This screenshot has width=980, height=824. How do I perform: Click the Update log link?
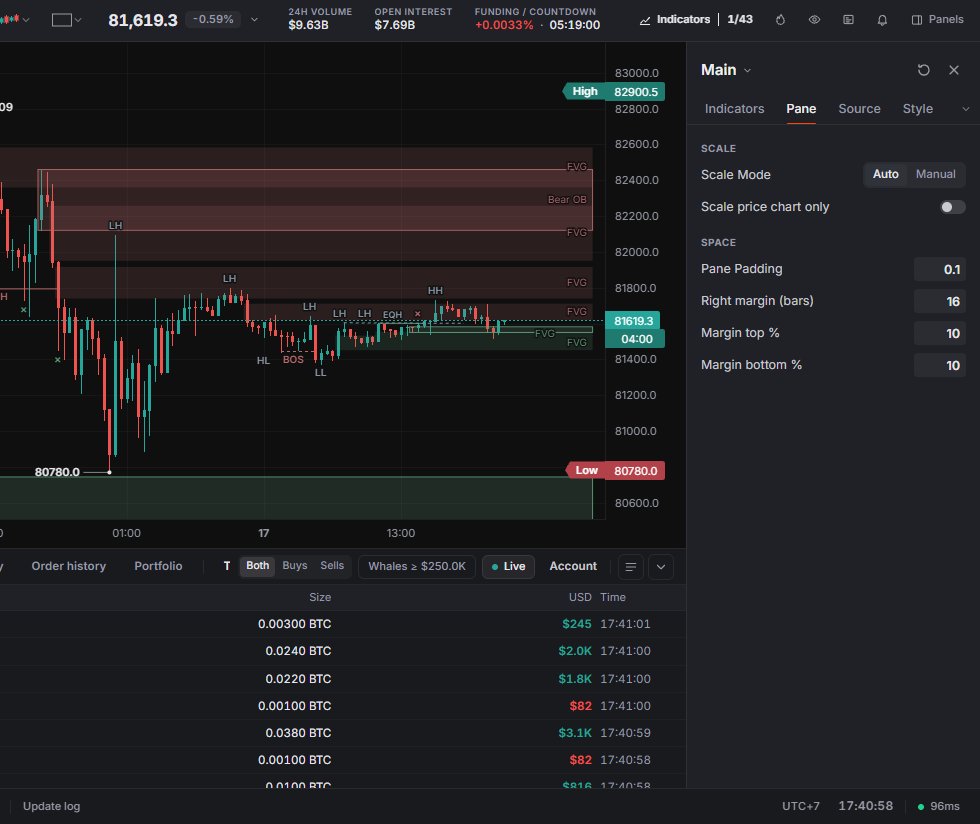coord(51,806)
